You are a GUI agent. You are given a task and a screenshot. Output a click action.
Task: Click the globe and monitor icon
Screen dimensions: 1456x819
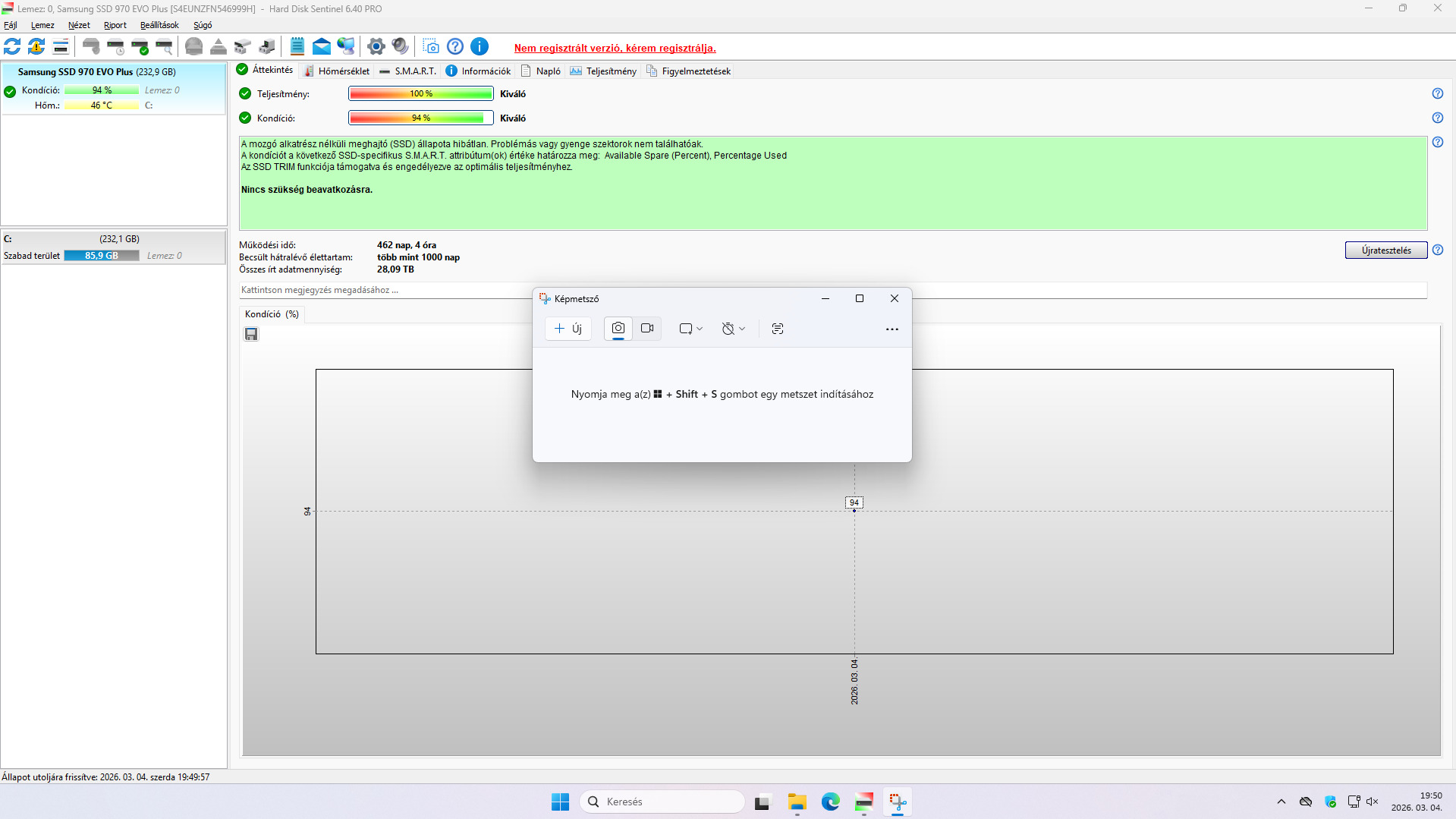point(346,47)
